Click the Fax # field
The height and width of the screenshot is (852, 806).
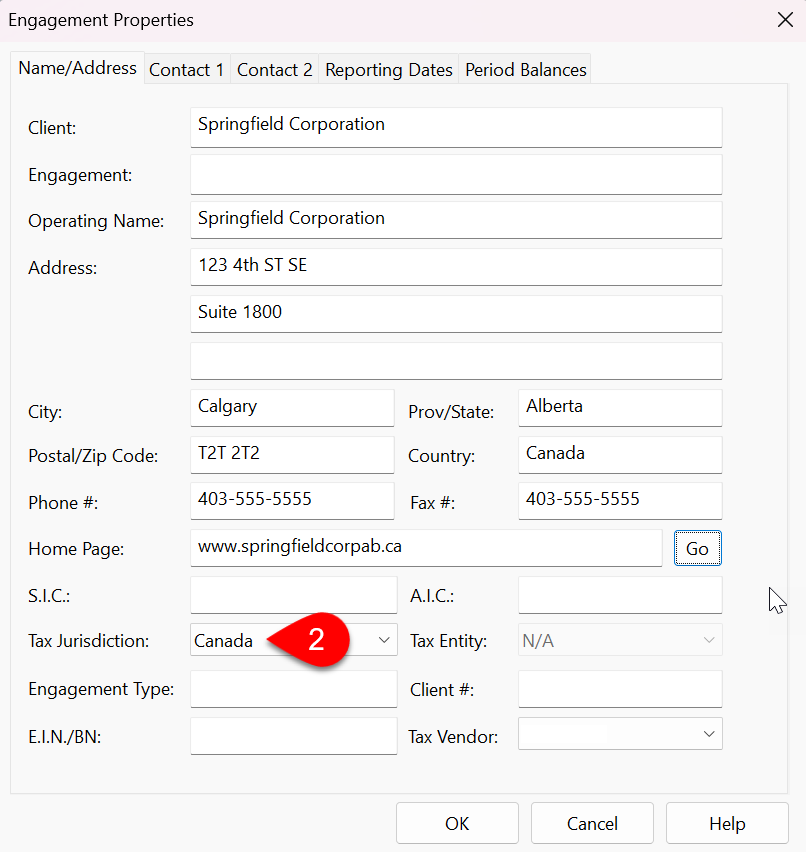pos(619,500)
